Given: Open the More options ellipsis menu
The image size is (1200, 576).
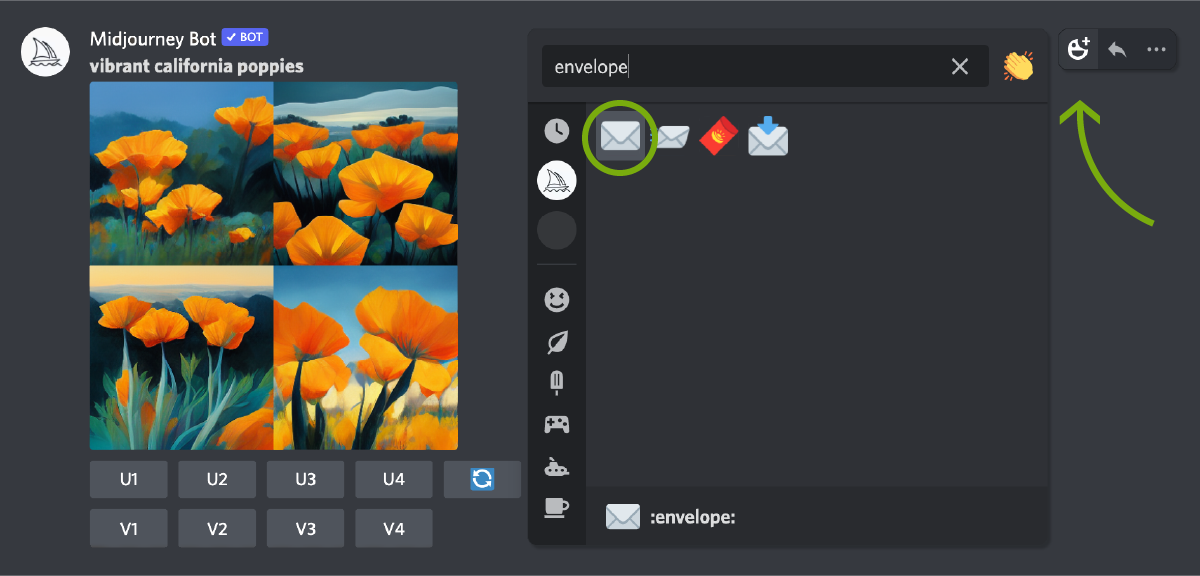Looking at the screenshot, I should click(1156, 49).
